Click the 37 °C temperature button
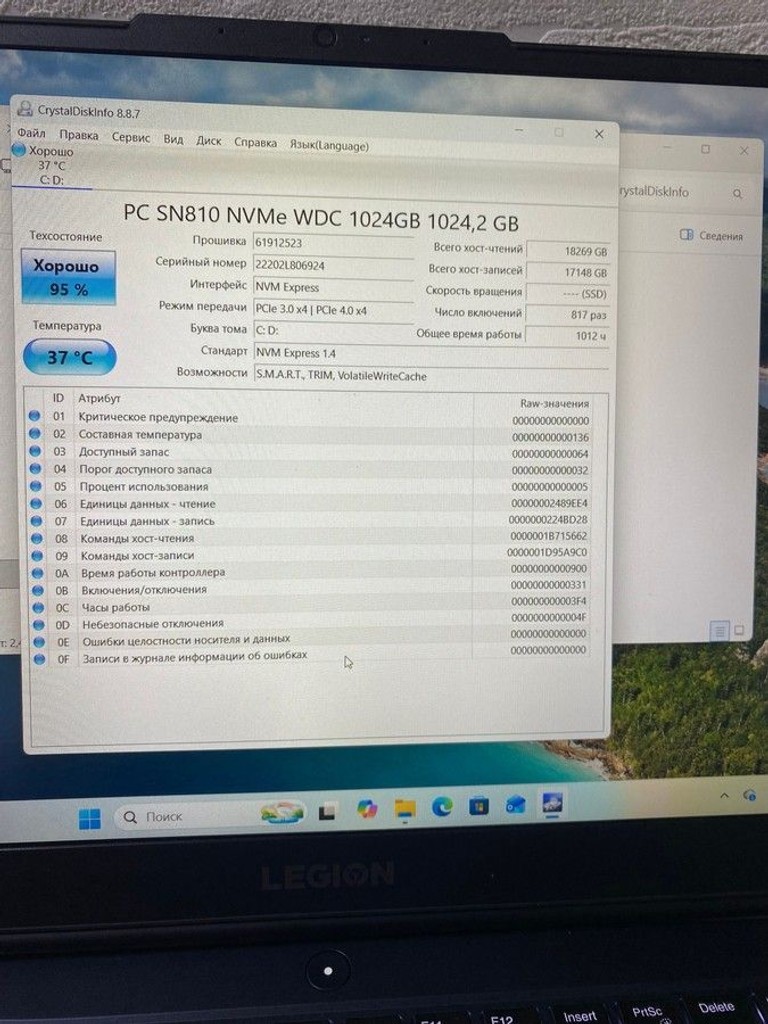 click(69, 357)
